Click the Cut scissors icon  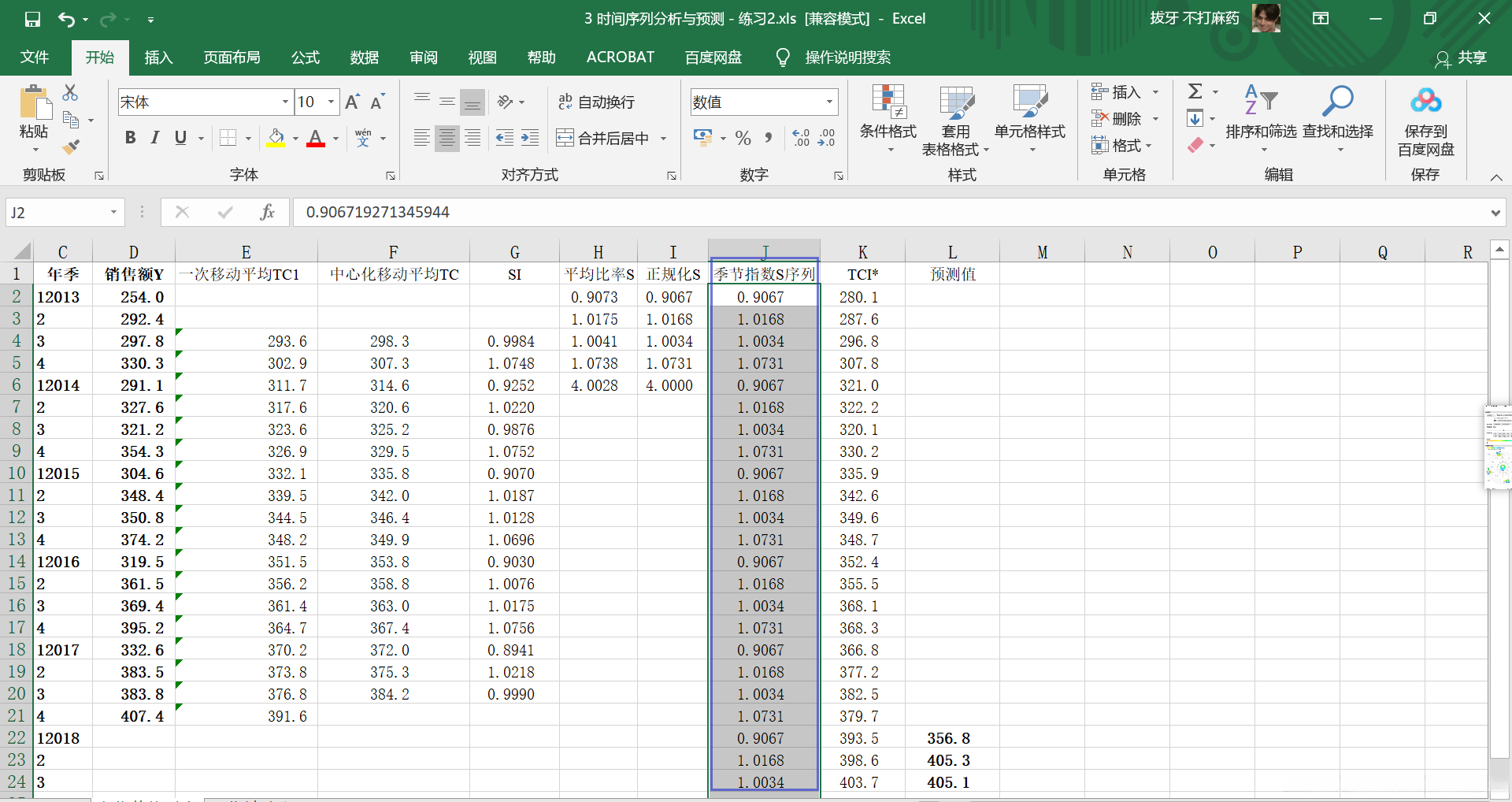[x=70, y=93]
